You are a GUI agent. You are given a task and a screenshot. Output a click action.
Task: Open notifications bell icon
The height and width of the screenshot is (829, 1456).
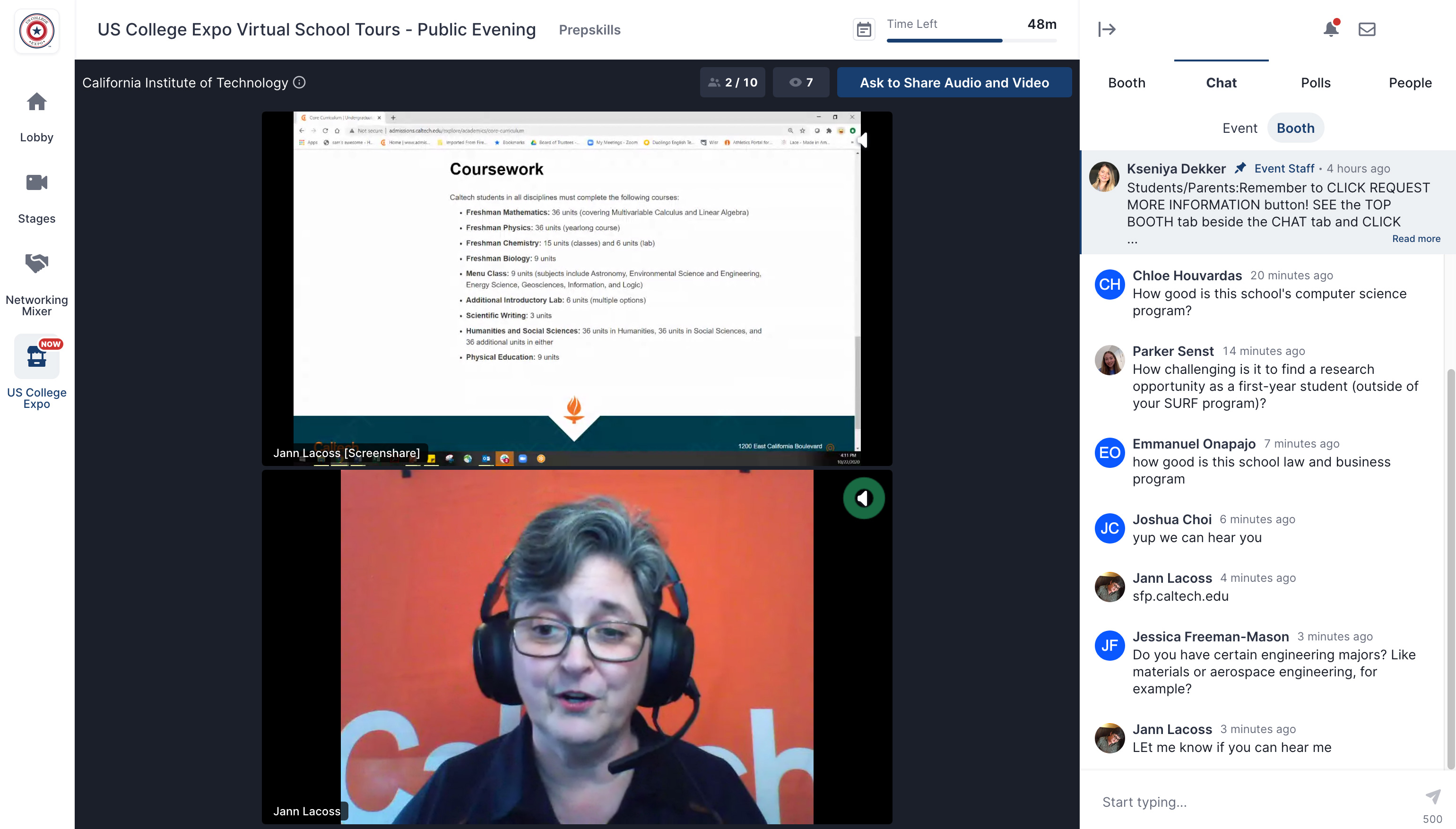pyautogui.click(x=1331, y=28)
